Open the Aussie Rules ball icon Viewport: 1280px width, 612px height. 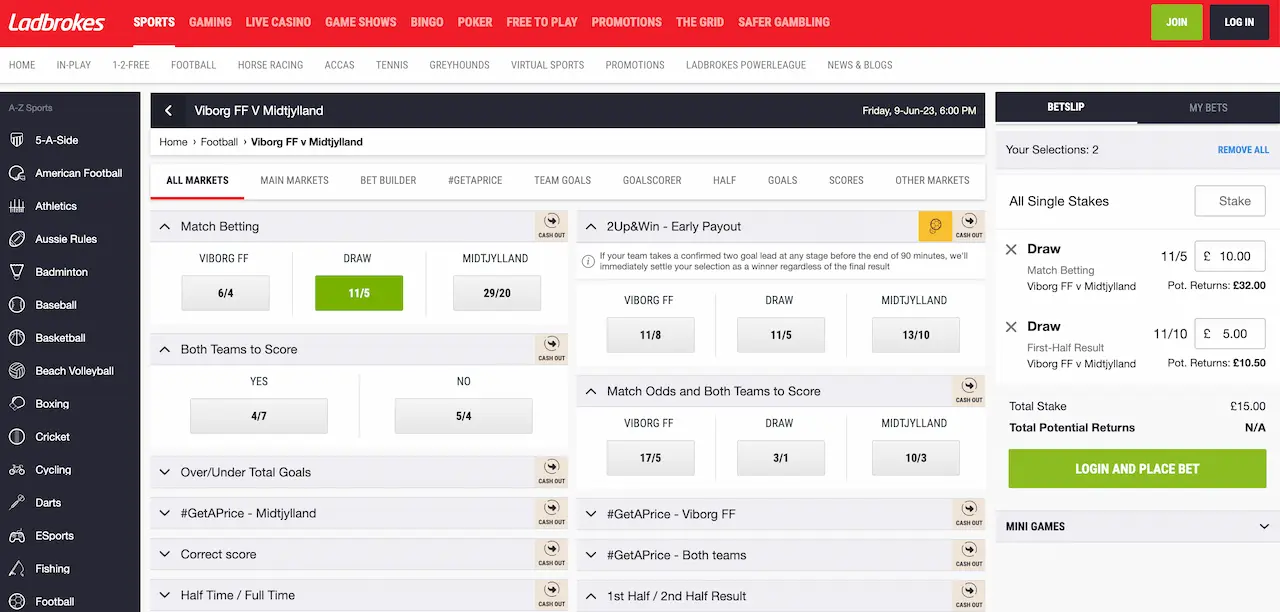17,239
